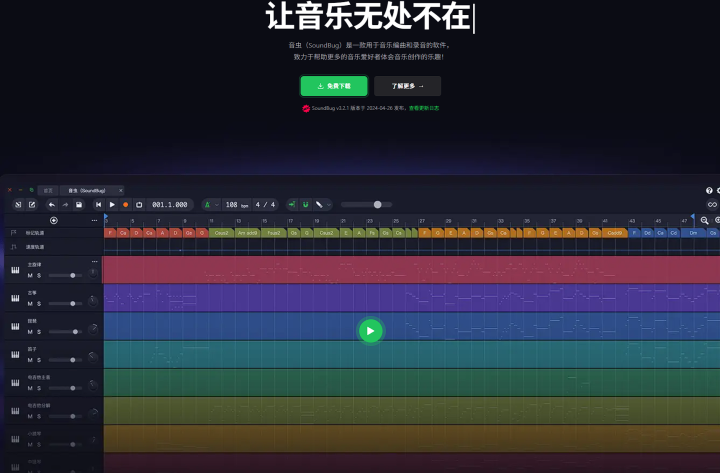
Task: Mute the first track with M
Action: (x=30, y=275)
